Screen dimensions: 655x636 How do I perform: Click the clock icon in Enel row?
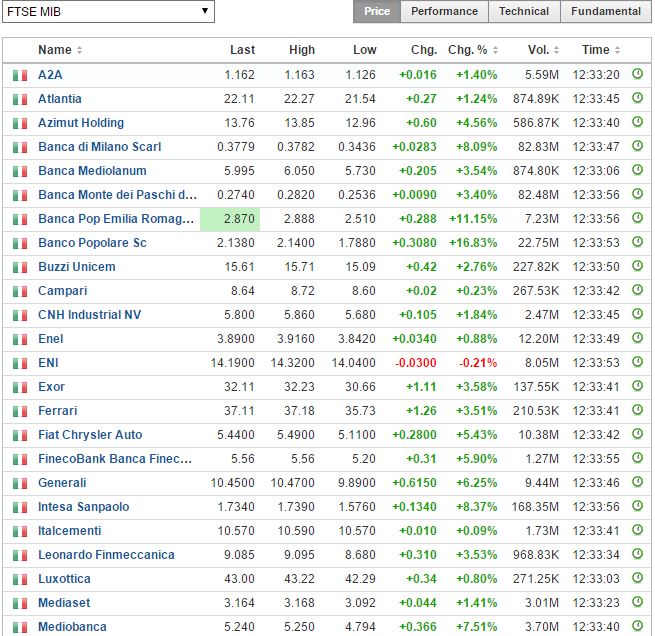(x=637, y=338)
